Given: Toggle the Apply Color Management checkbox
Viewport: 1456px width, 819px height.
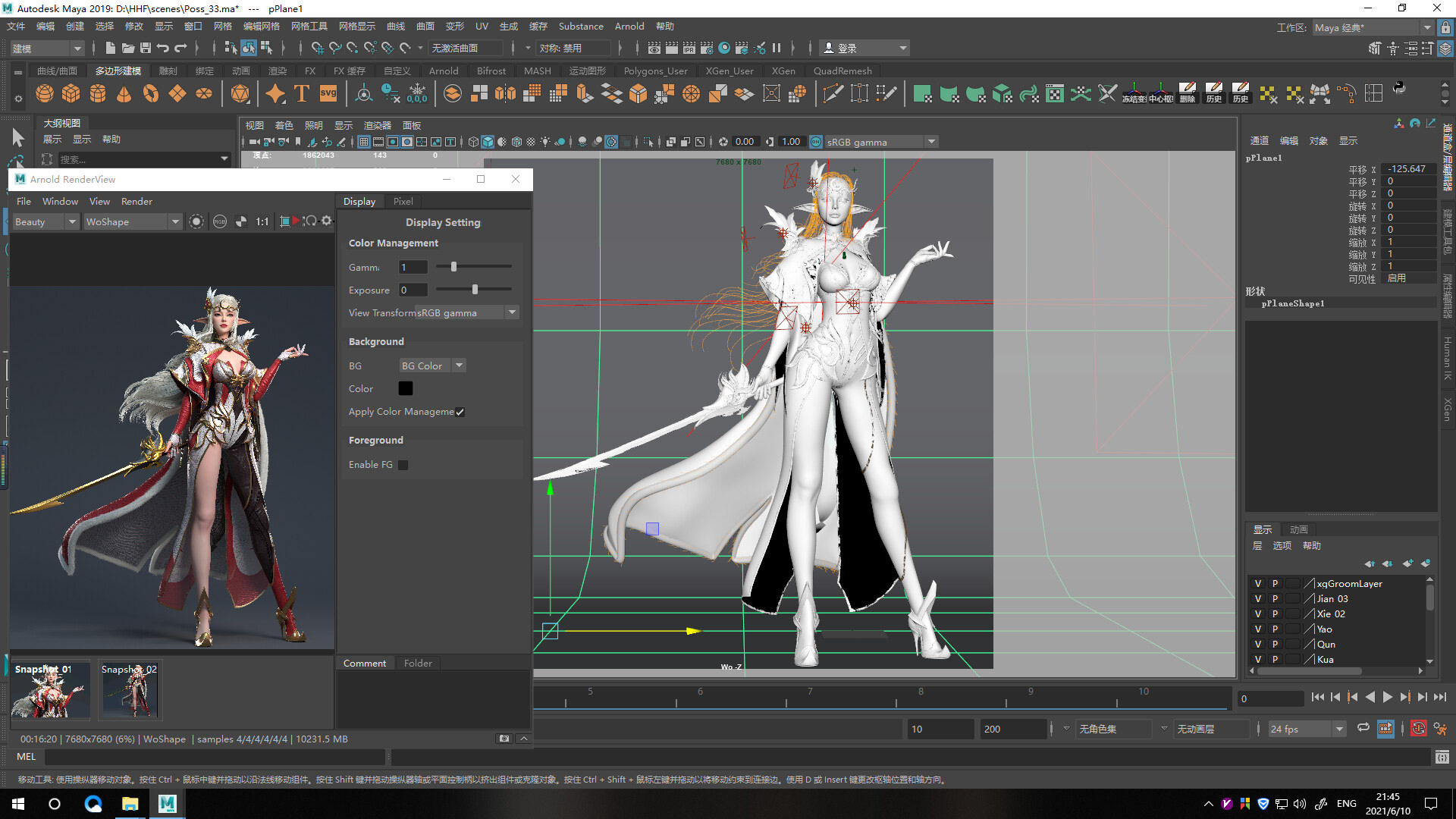Looking at the screenshot, I should click(x=460, y=412).
